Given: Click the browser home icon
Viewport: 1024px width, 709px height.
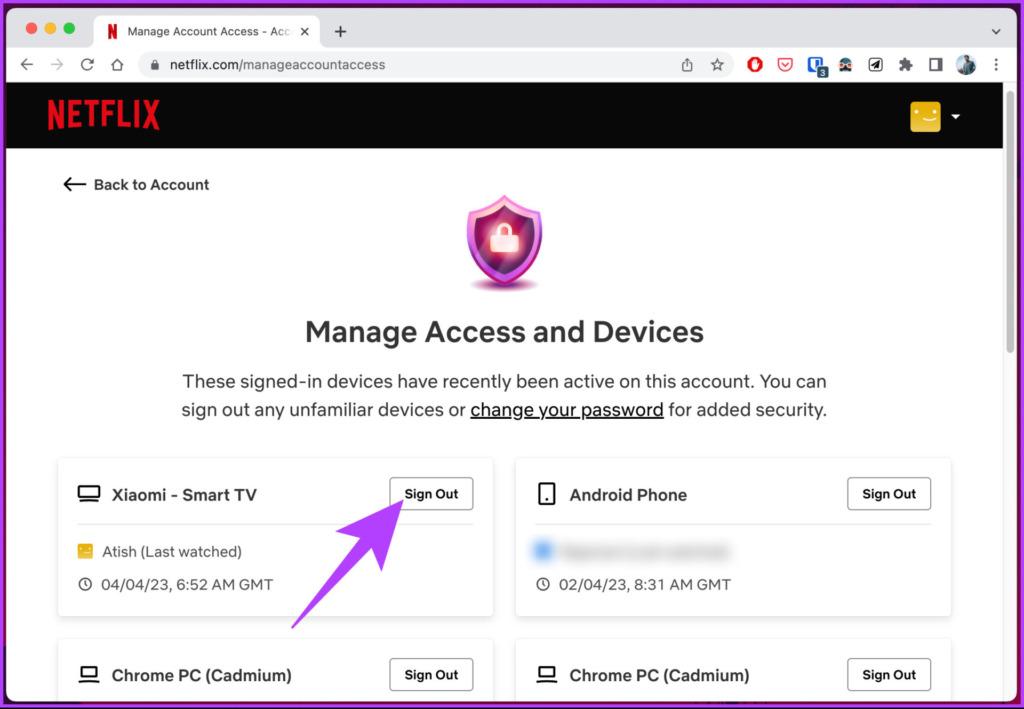Looking at the screenshot, I should pyautogui.click(x=117, y=65).
